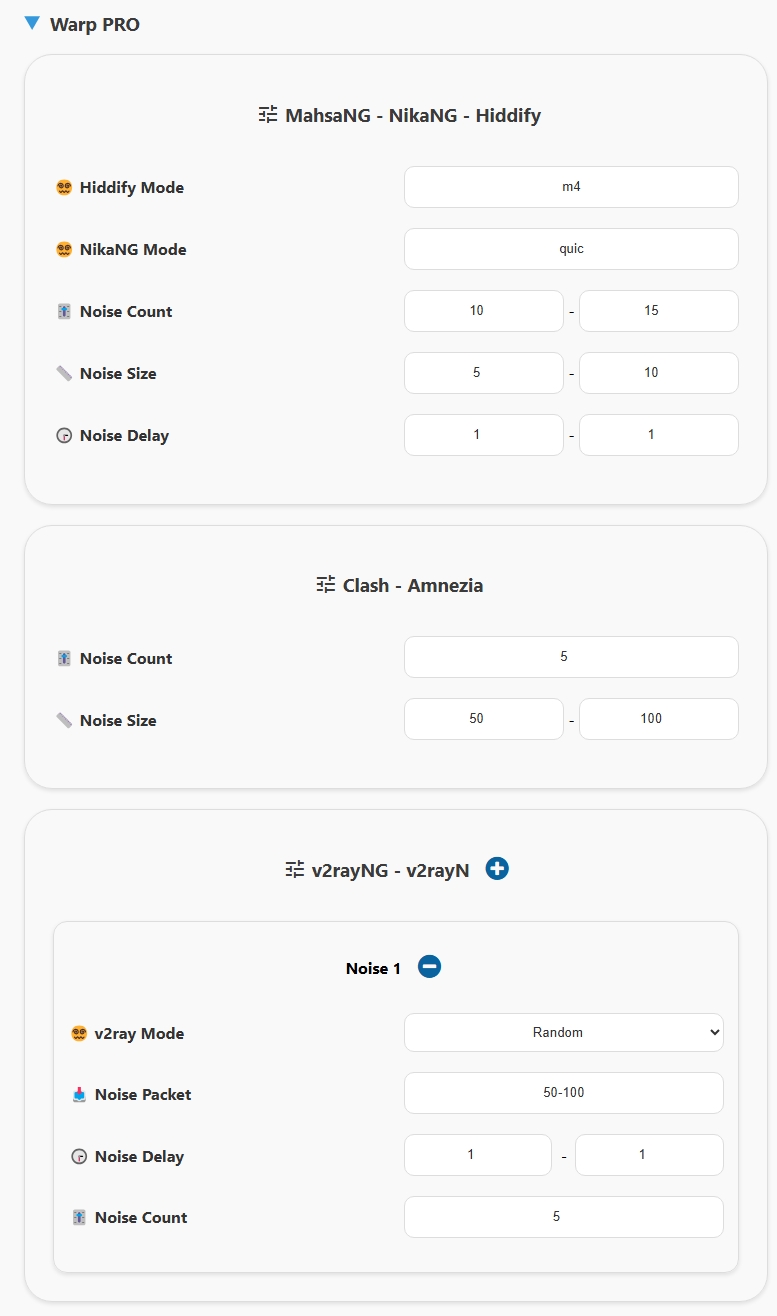Click the sliders icon beside MahsaNG - NikaNG - Hiddify
777x1316 pixels.
point(267,114)
